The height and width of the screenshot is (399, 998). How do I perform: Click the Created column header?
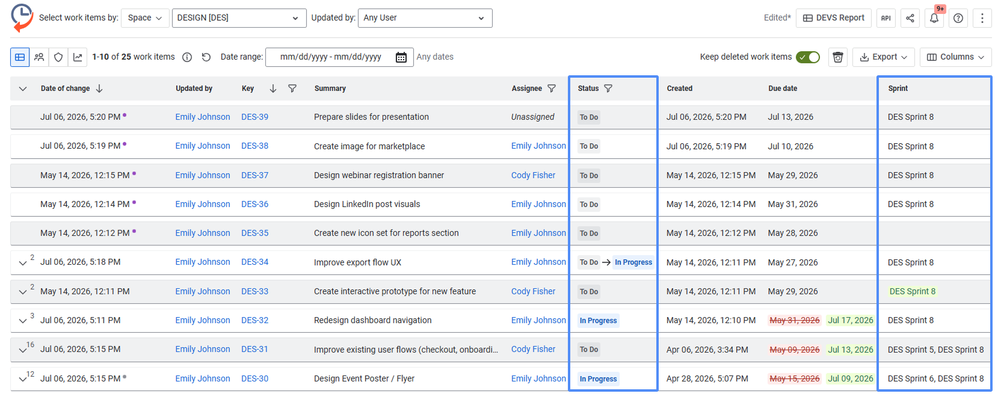point(680,88)
